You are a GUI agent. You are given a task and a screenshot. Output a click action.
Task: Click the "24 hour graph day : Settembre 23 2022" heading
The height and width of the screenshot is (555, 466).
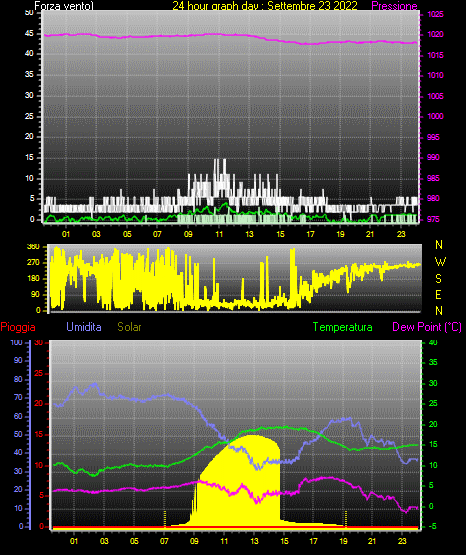pyautogui.click(x=265, y=6)
